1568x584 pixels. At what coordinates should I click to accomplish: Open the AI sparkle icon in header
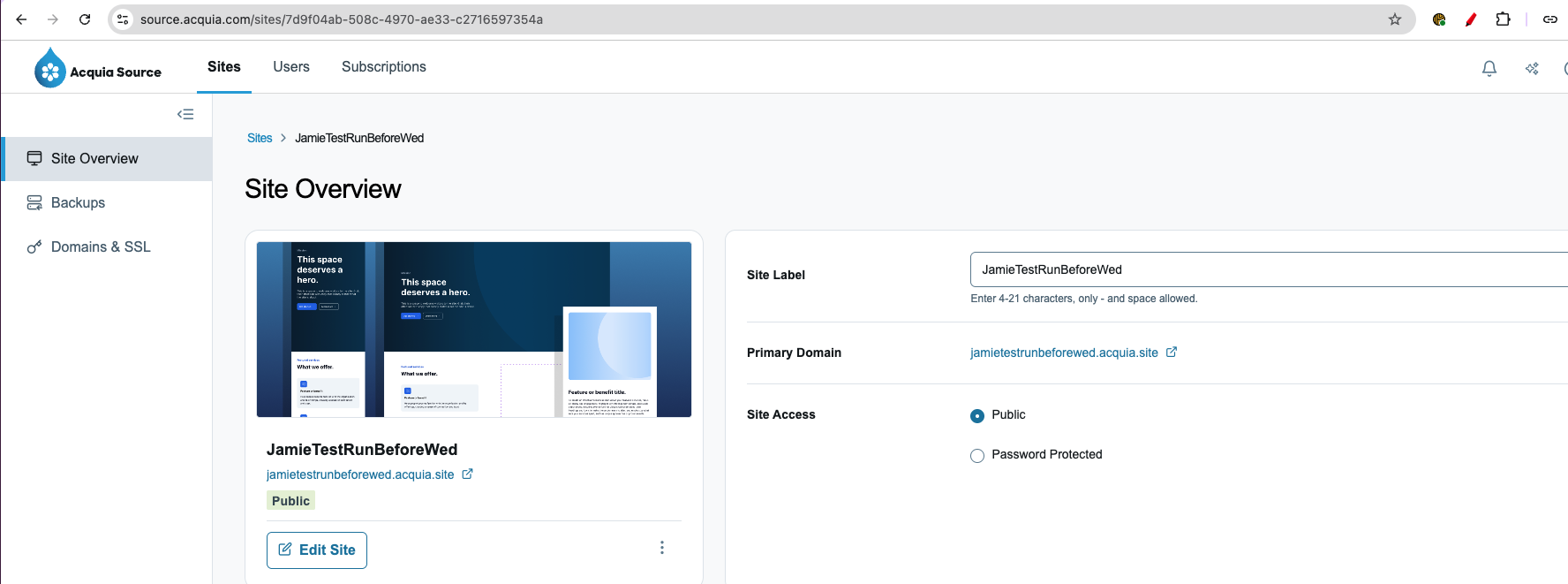[x=1532, y=68]
